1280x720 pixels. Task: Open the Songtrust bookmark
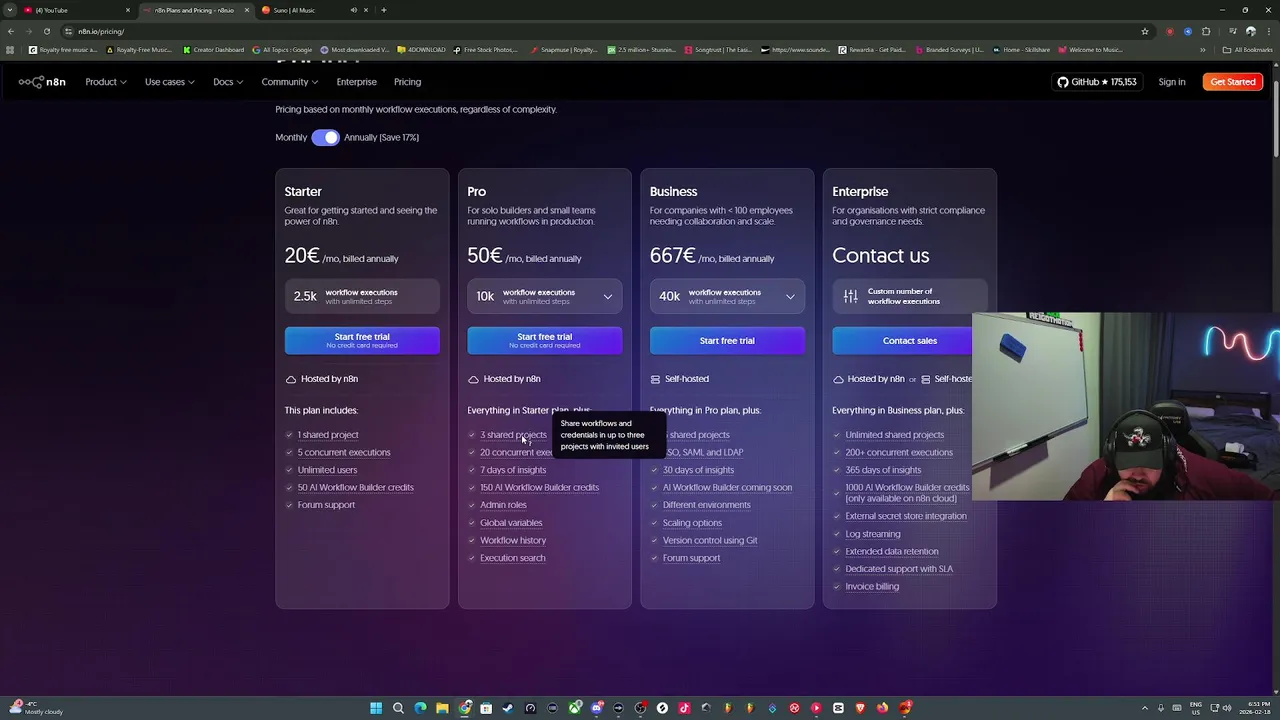[x=718, y=50]
